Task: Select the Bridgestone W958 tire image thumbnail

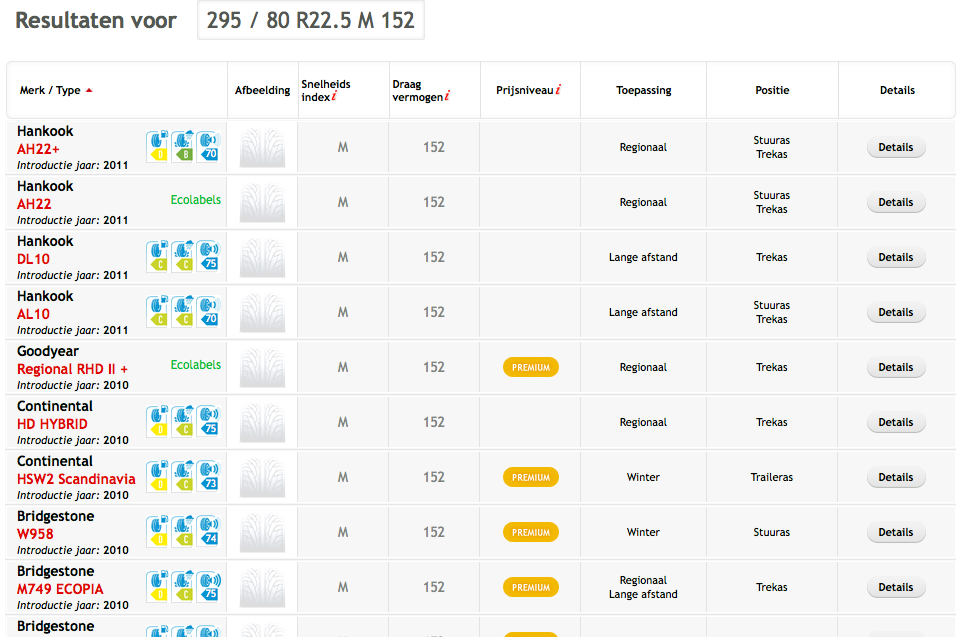Action: (x=262, y=532)
